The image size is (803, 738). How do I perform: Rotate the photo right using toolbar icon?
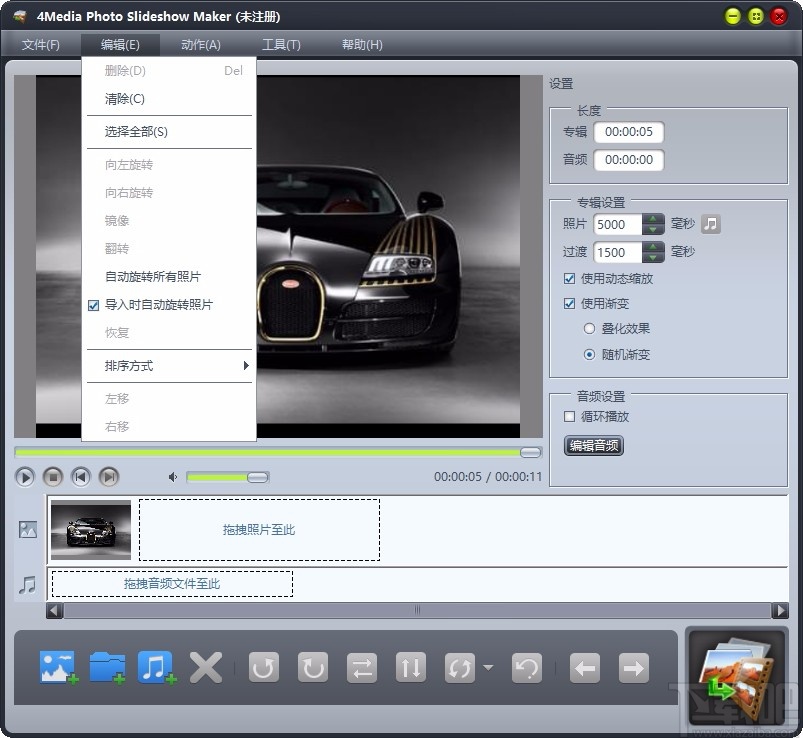pyautogui.click(x=312, y=667)
